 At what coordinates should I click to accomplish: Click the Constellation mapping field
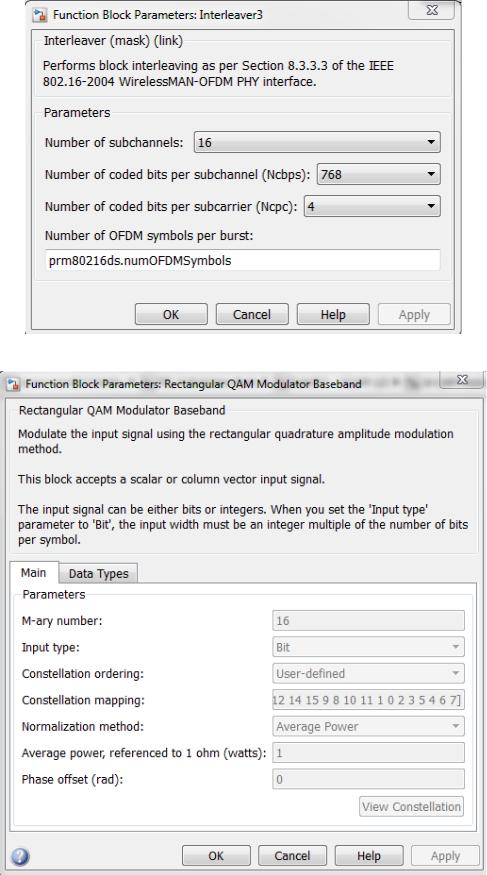tap(368, 700)
